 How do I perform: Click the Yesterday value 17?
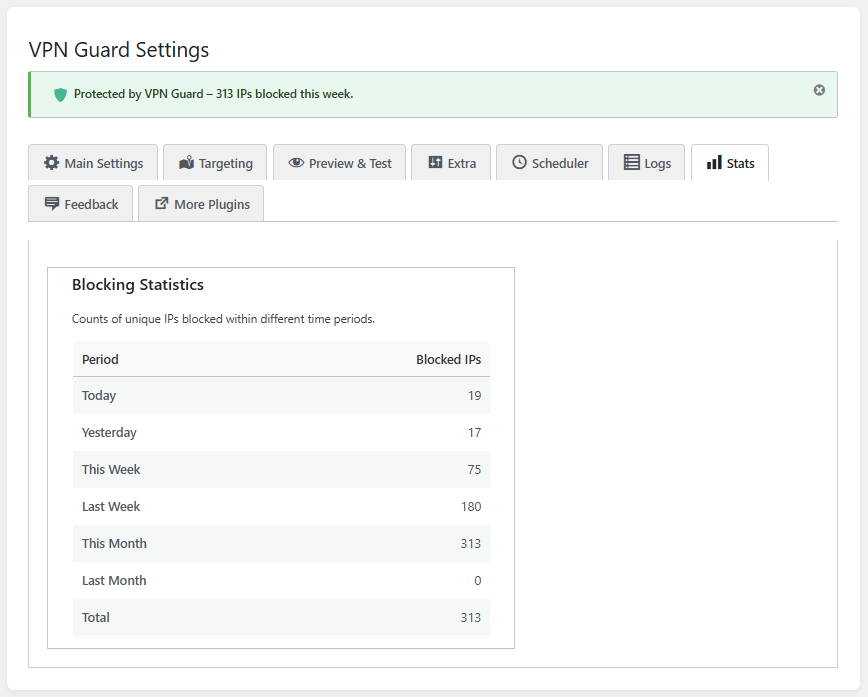[474, 433]
